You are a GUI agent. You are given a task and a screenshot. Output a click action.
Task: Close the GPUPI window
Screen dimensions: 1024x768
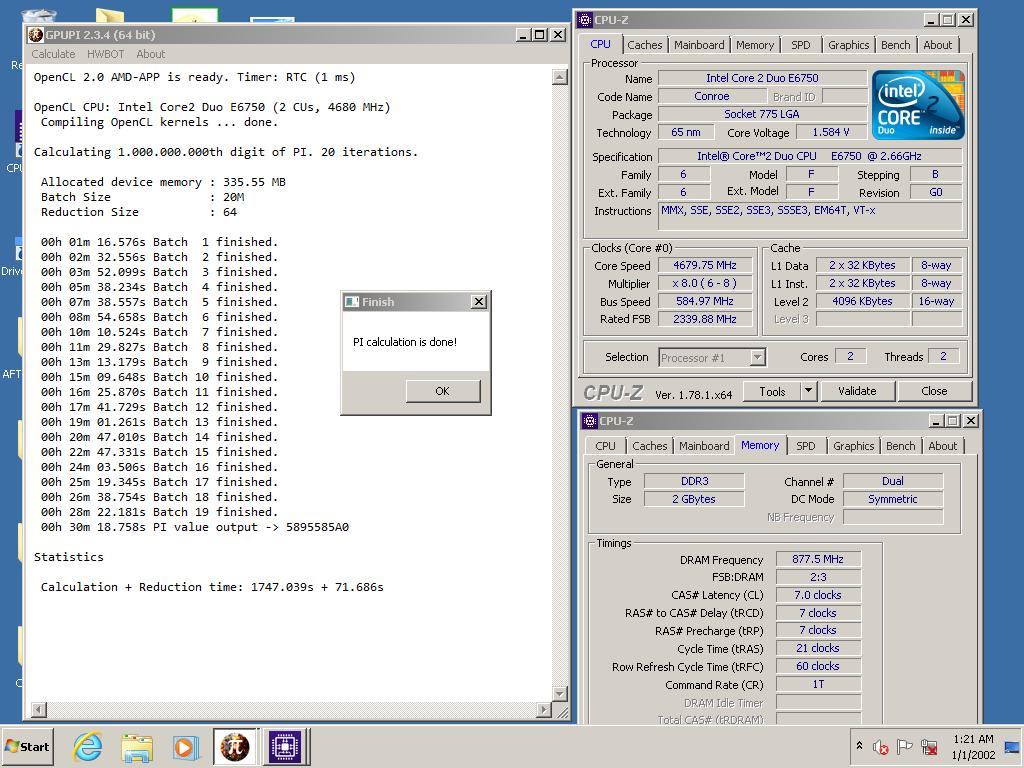558,35
